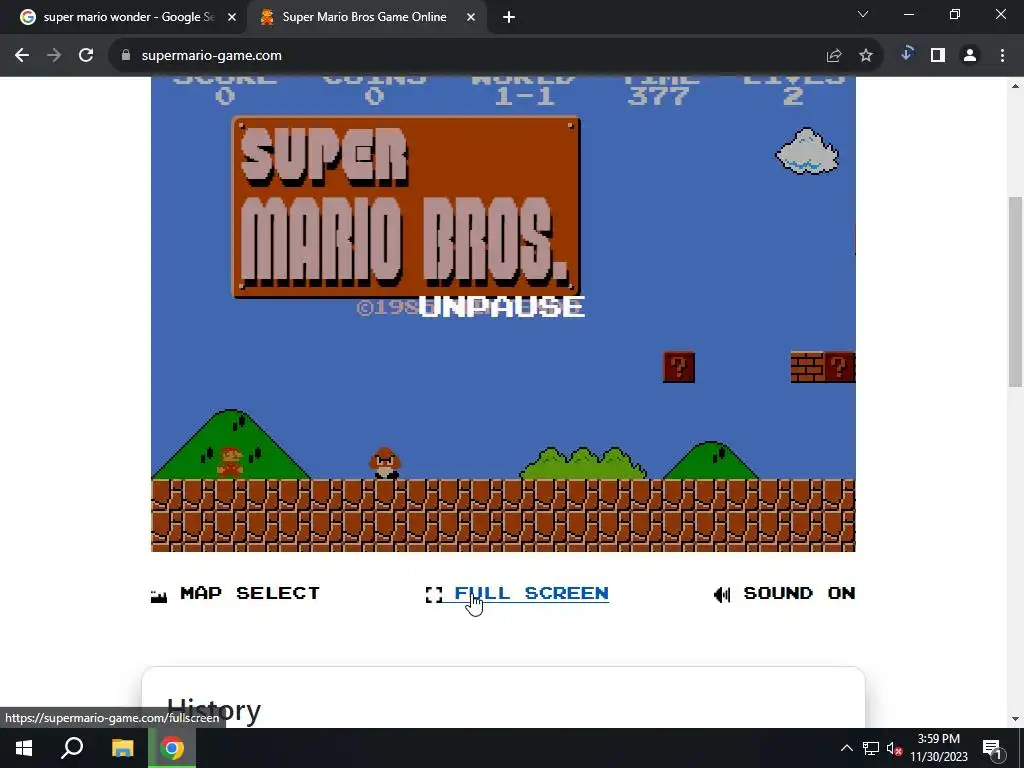Click the full screen brackets icon
Viewport: 1024px width, 768px height.
pos(434,594)
